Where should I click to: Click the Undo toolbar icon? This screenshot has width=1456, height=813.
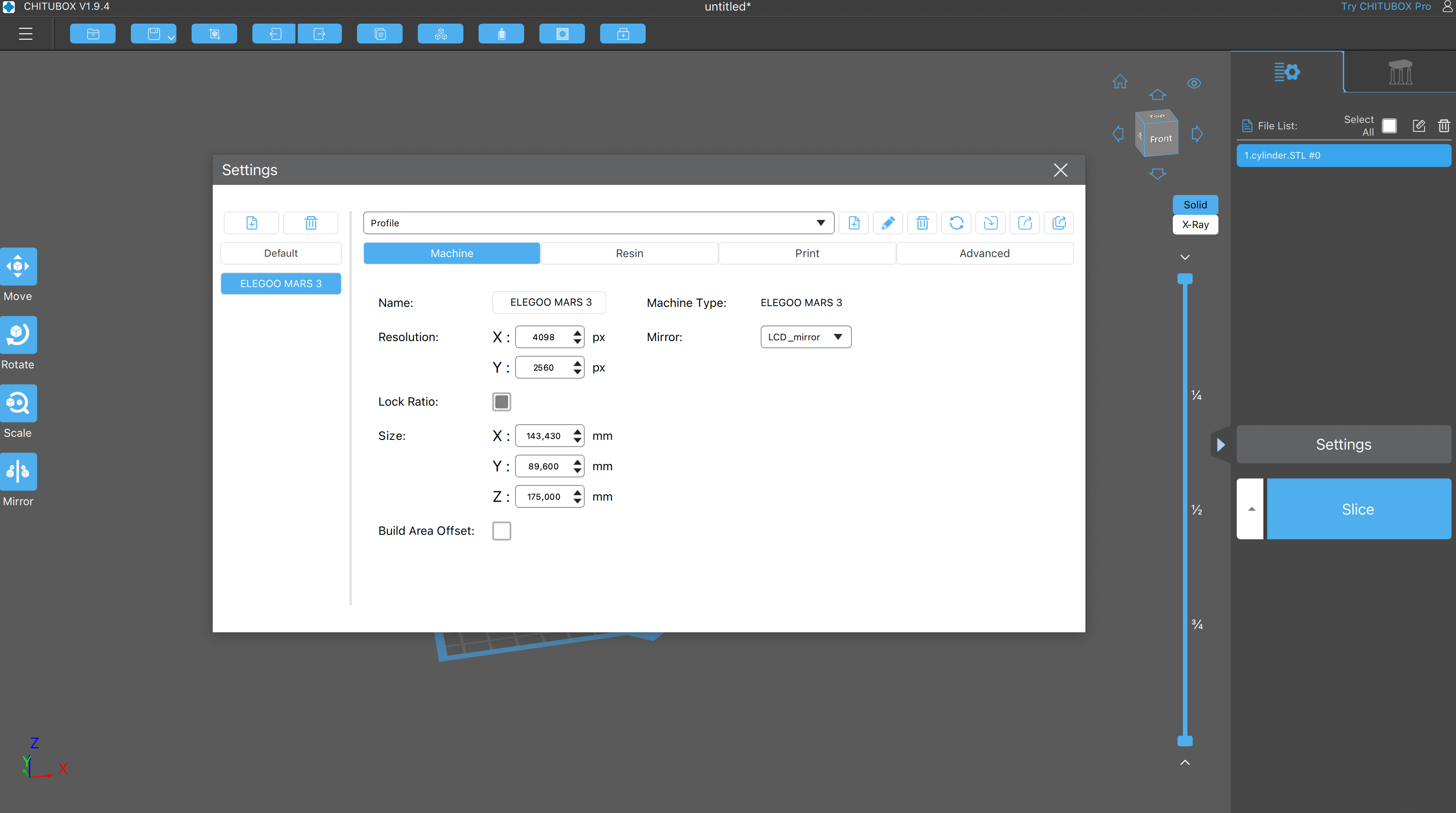coord(275,34)
